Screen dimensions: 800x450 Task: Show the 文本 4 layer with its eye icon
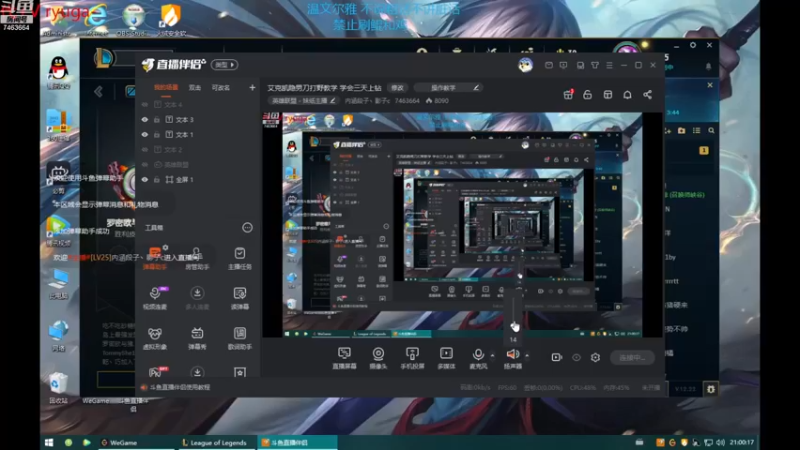[145, 105]
